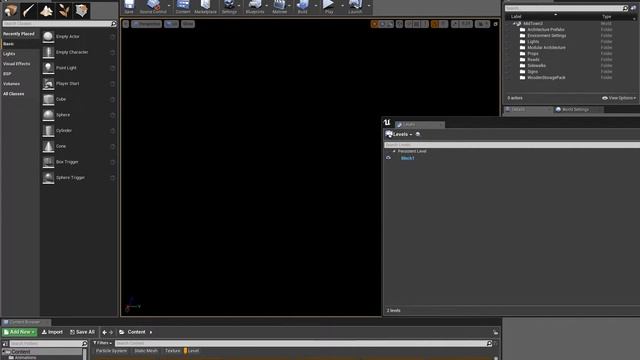Image resolution: width=640 pixels, height=360 pixels.
Task: Click the Play toolbar button
Action: 329,7
